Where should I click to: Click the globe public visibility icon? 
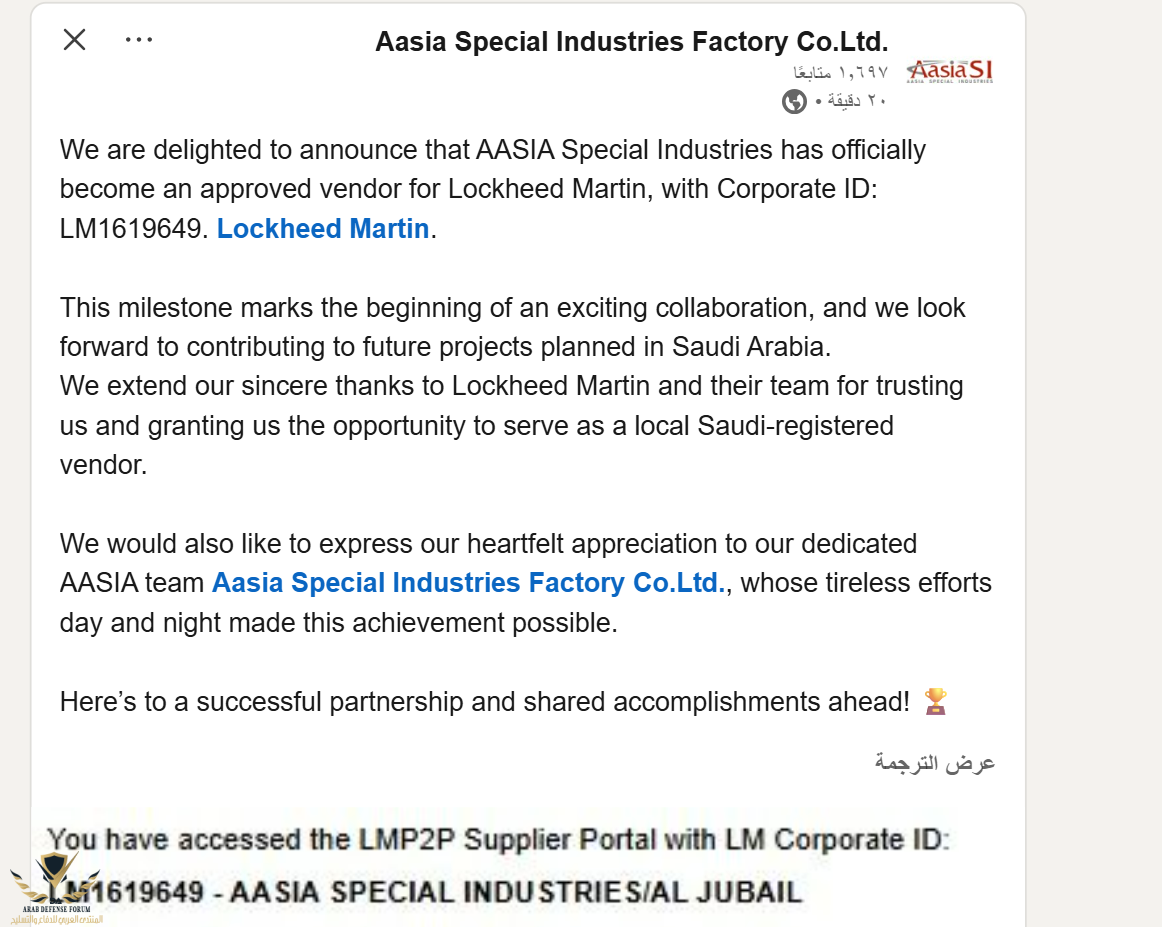click(794, 101)
